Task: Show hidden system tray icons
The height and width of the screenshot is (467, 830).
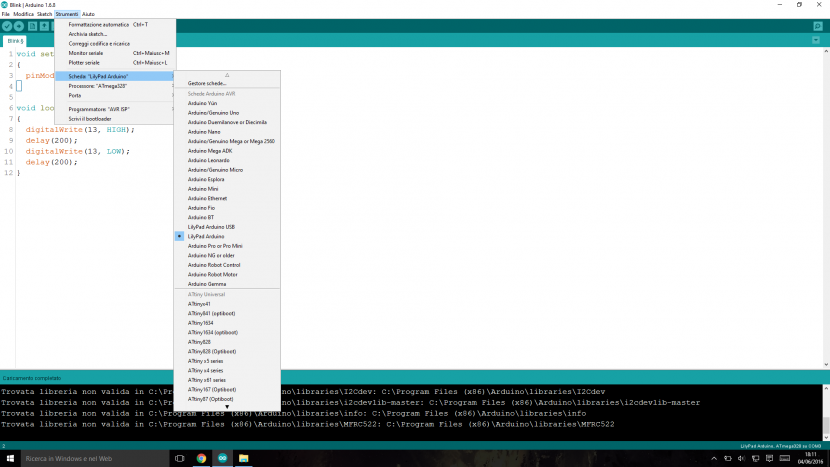Action: (x=714, y=459)
